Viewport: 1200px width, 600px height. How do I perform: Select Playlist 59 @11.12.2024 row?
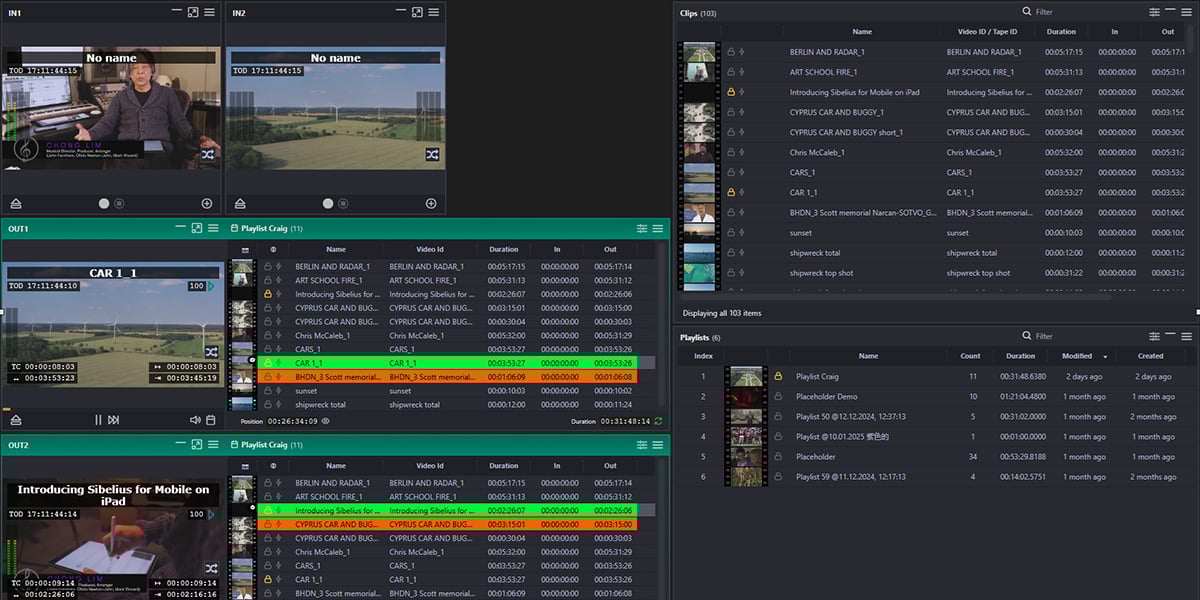point(936,477)
